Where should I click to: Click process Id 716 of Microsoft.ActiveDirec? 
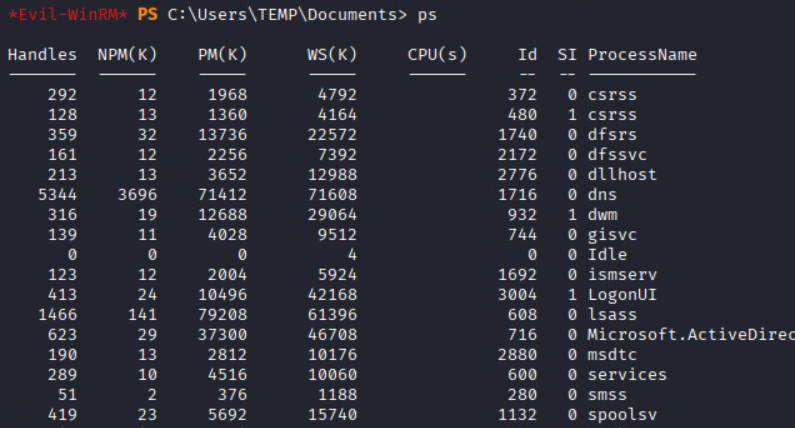(522, 335)
